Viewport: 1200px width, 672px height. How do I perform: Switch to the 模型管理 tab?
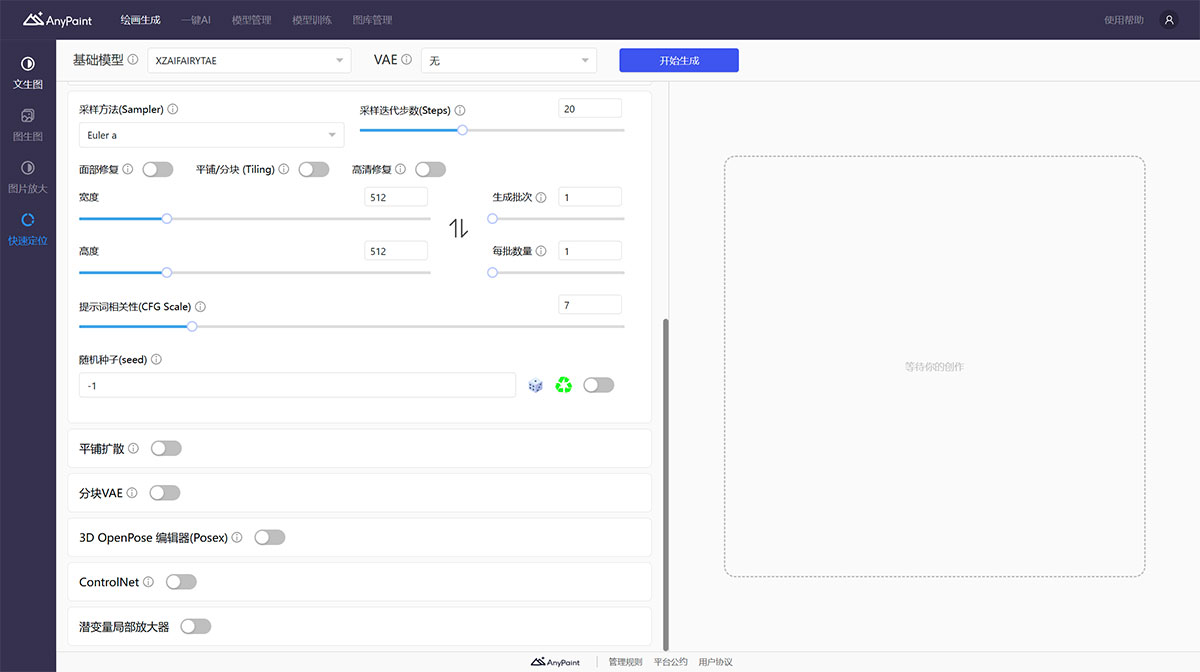[250, 20]
